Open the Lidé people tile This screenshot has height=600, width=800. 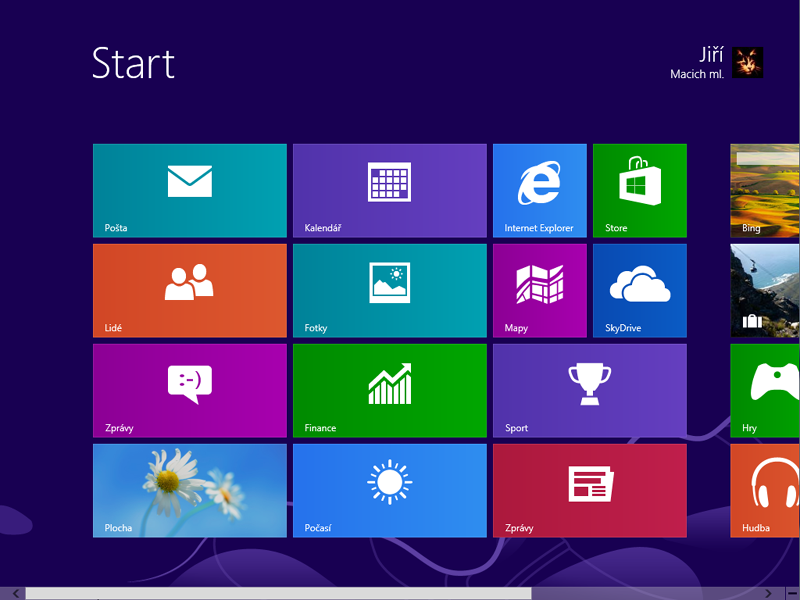[190, 290]
